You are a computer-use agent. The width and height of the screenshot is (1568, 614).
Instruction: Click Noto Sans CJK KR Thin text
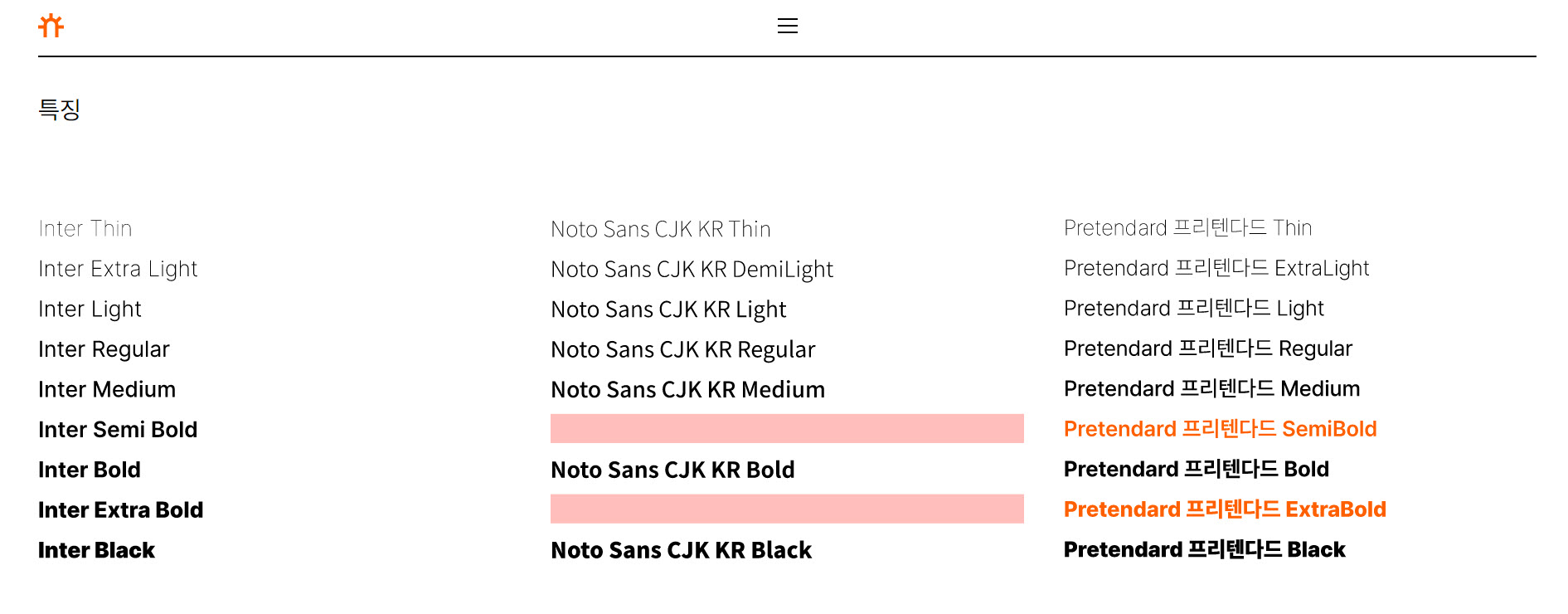[x=661, y=229]
